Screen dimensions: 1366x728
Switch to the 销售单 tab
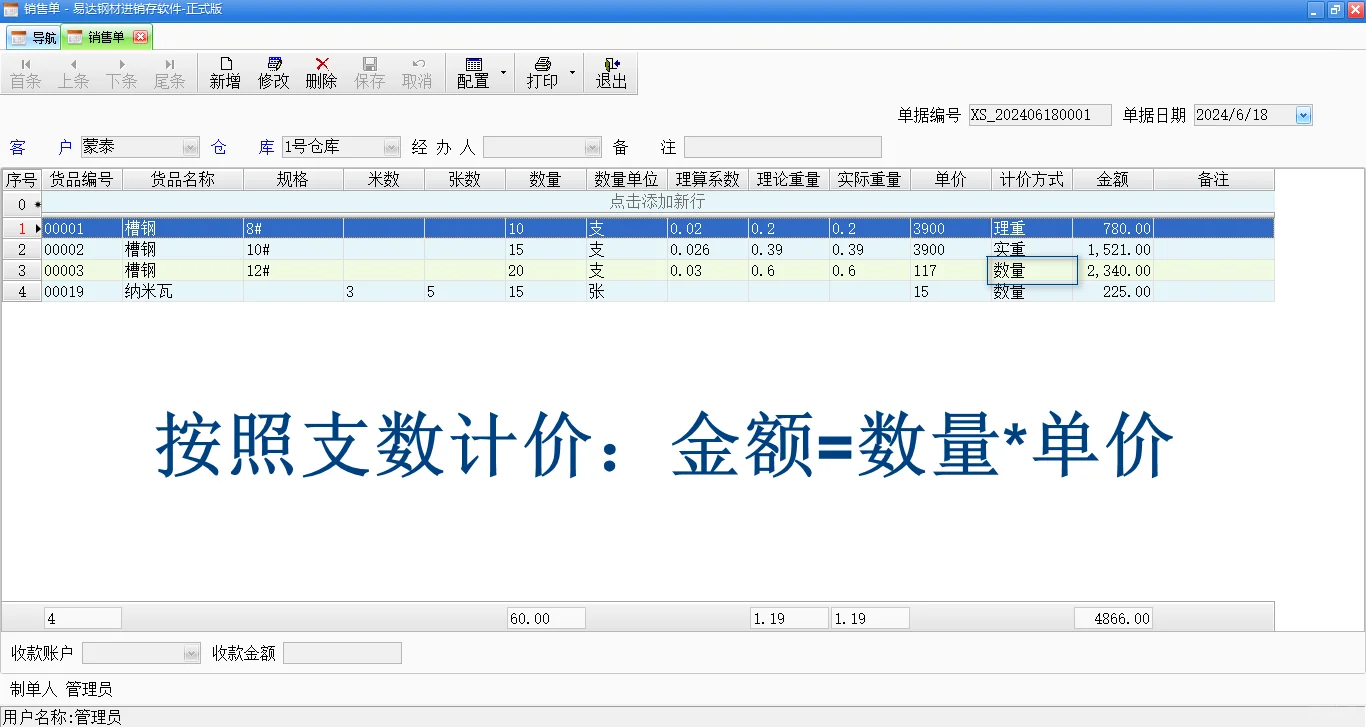103,36
